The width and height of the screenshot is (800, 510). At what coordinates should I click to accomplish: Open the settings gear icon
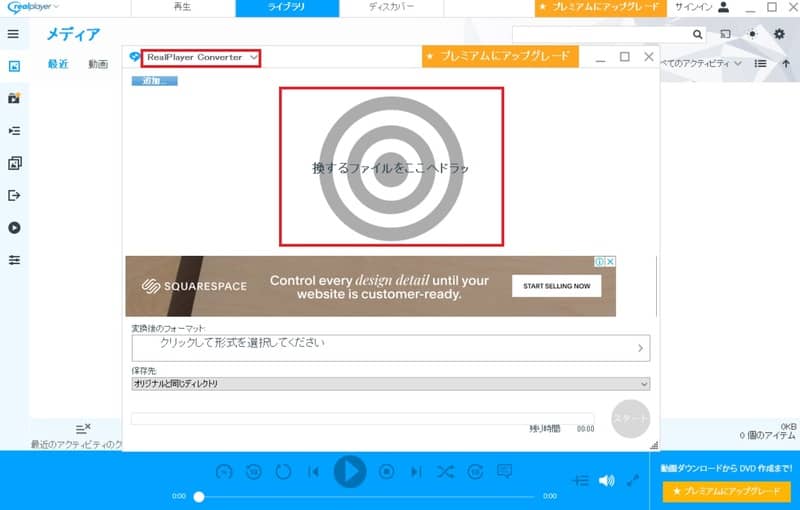[x=779, y=34]
